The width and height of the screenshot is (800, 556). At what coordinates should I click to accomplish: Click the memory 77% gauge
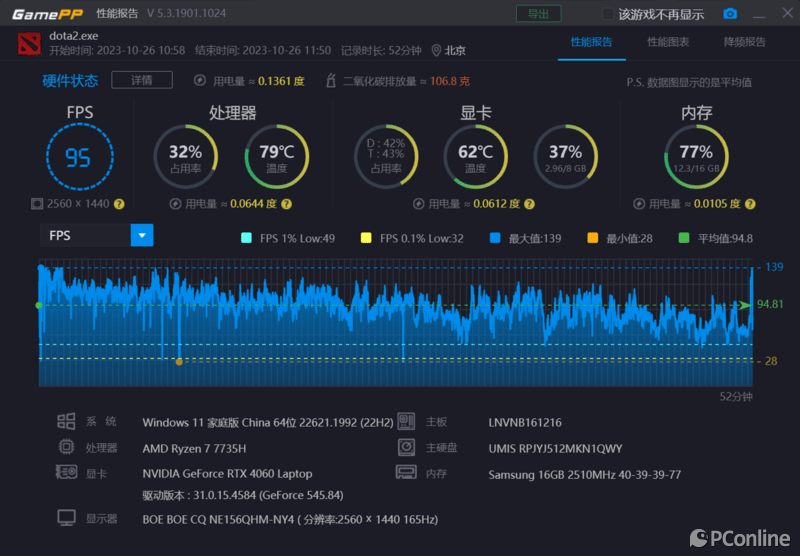696,157
